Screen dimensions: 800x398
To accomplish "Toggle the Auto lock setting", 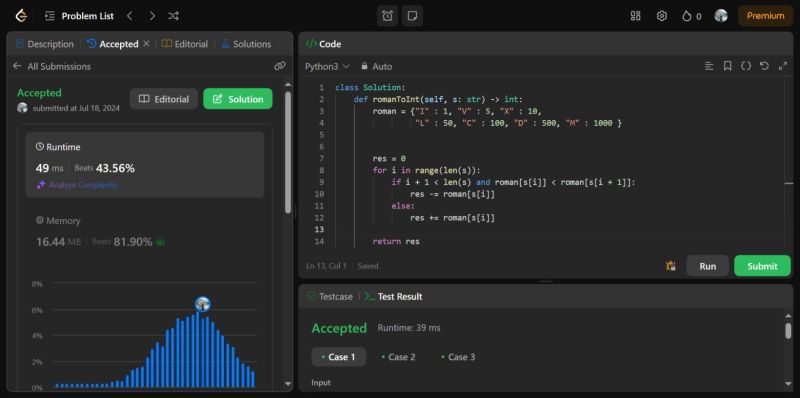I will pos(377,66).
